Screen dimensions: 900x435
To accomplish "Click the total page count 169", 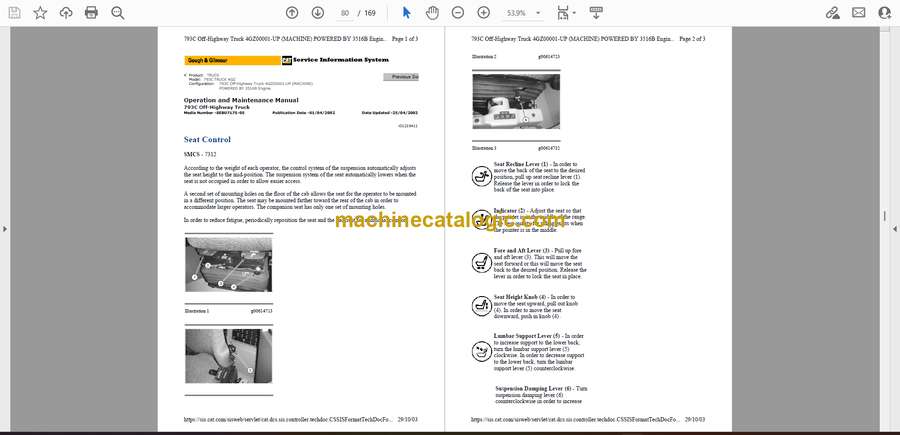I will coord(370,13).
